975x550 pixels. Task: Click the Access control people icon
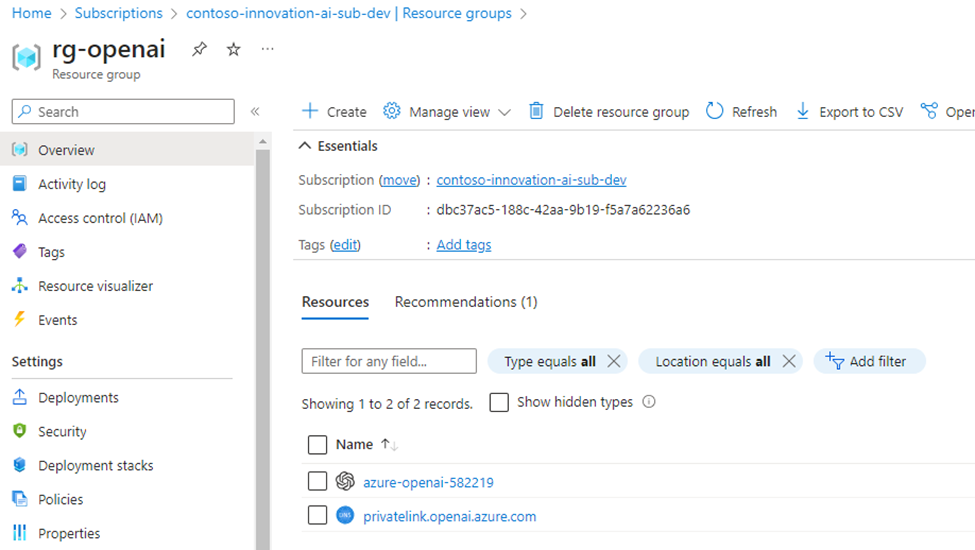click(x=20, y=218)
